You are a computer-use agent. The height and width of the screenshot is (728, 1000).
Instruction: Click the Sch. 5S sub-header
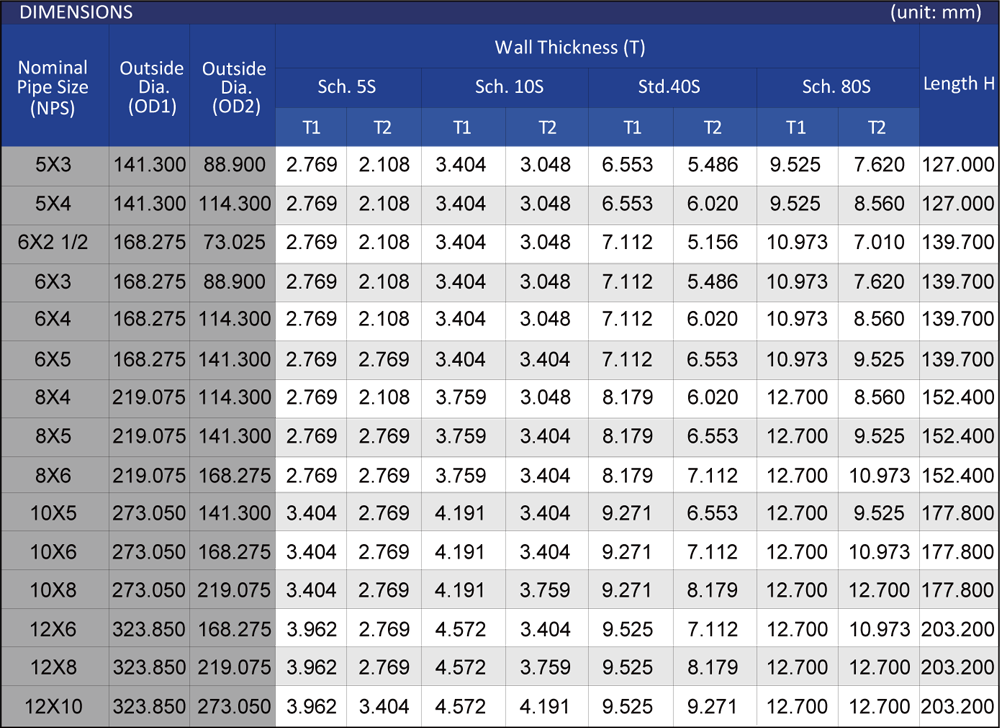tap(347, 87)
